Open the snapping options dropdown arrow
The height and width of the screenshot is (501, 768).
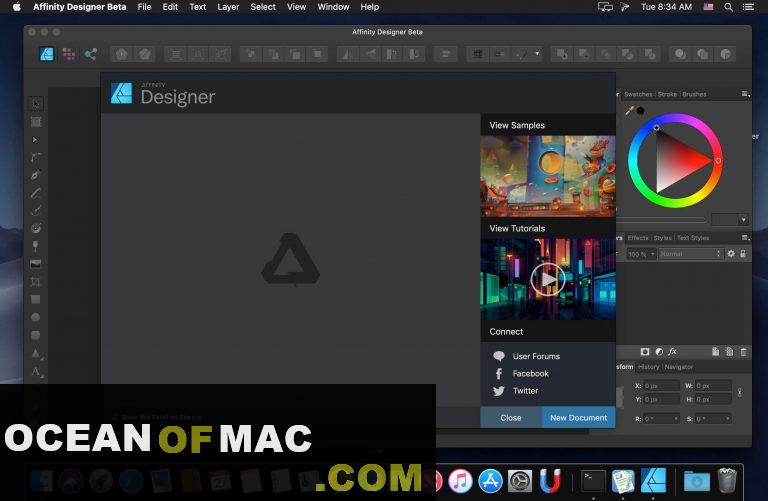pos(537,54)
